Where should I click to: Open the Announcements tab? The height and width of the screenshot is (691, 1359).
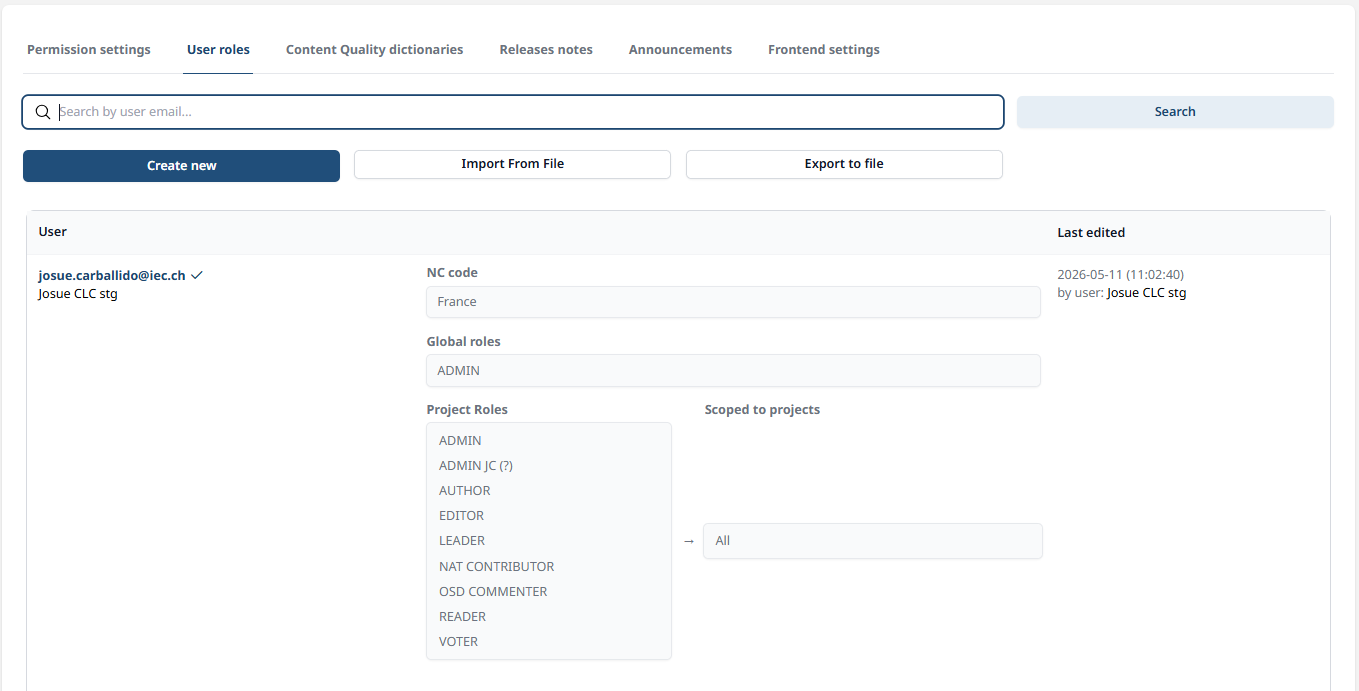[x=680, y=49]
